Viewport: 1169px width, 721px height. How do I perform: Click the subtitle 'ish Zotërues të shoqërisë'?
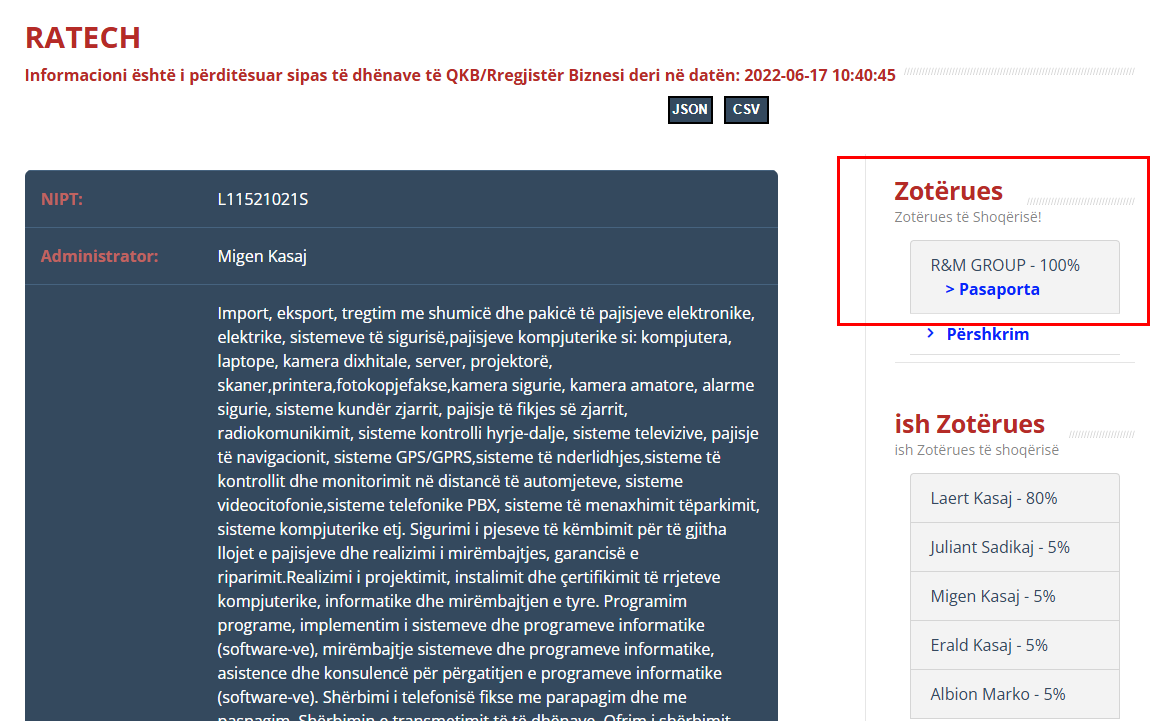point(977,450)
